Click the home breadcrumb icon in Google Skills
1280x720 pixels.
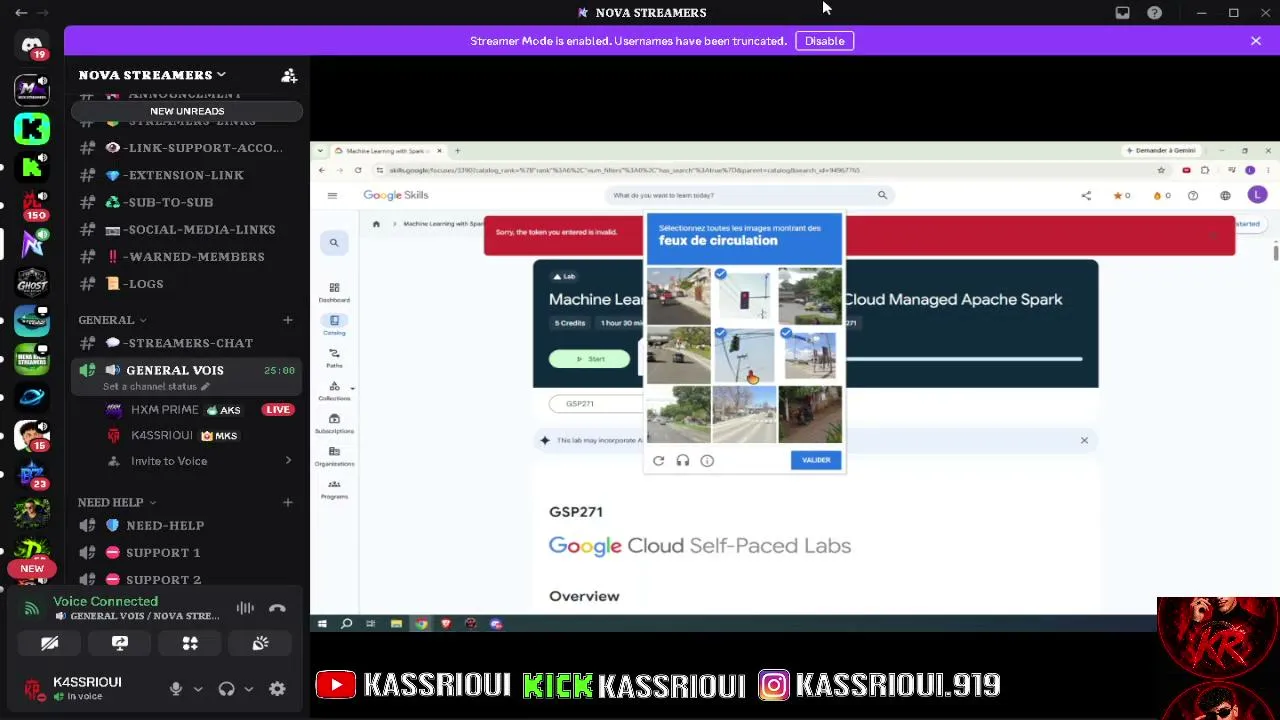tap(376, 224)
